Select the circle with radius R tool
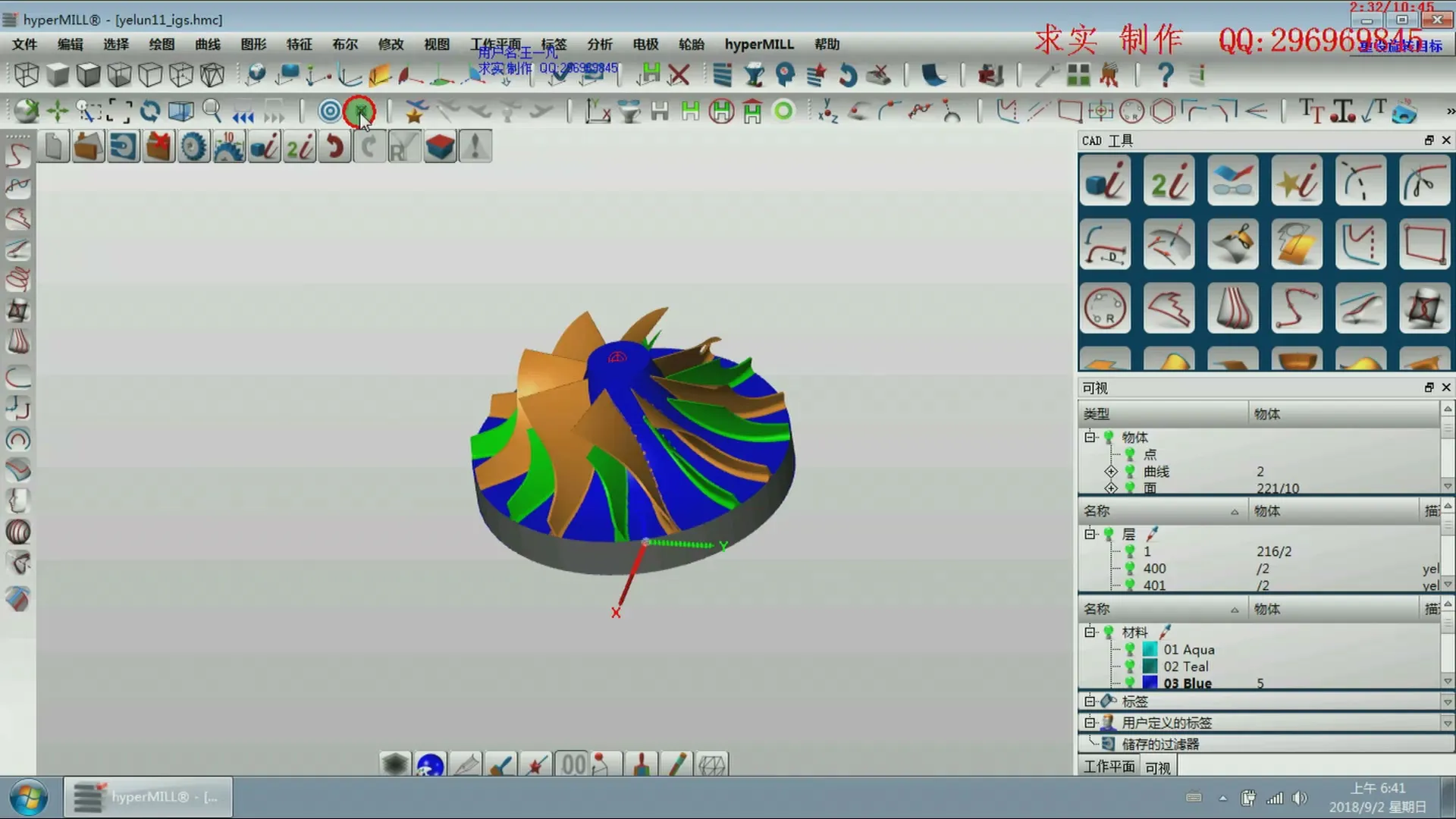 [x=1105, y=309]
